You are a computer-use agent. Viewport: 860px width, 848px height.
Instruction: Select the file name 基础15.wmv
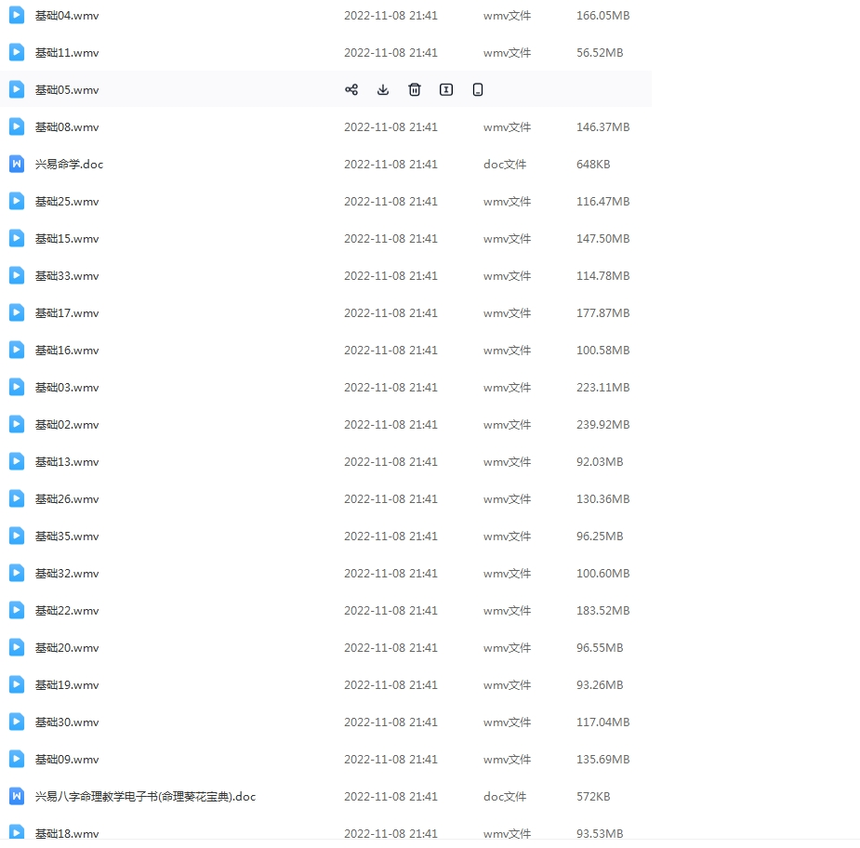pyautogui.click(x=67, y=239)
